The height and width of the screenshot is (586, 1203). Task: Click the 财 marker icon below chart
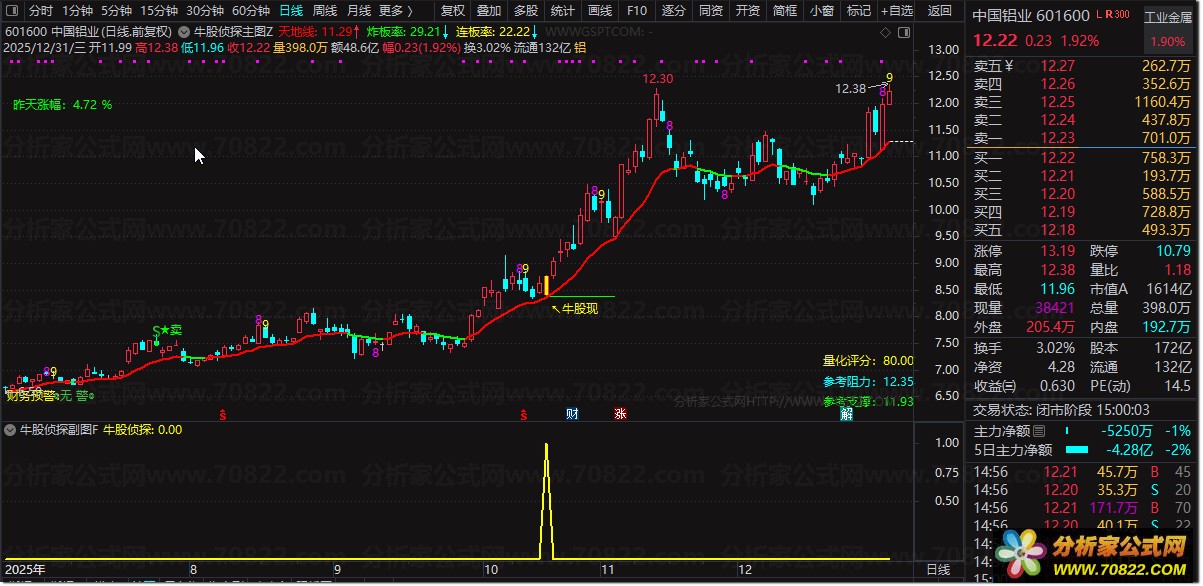[571, 413]
